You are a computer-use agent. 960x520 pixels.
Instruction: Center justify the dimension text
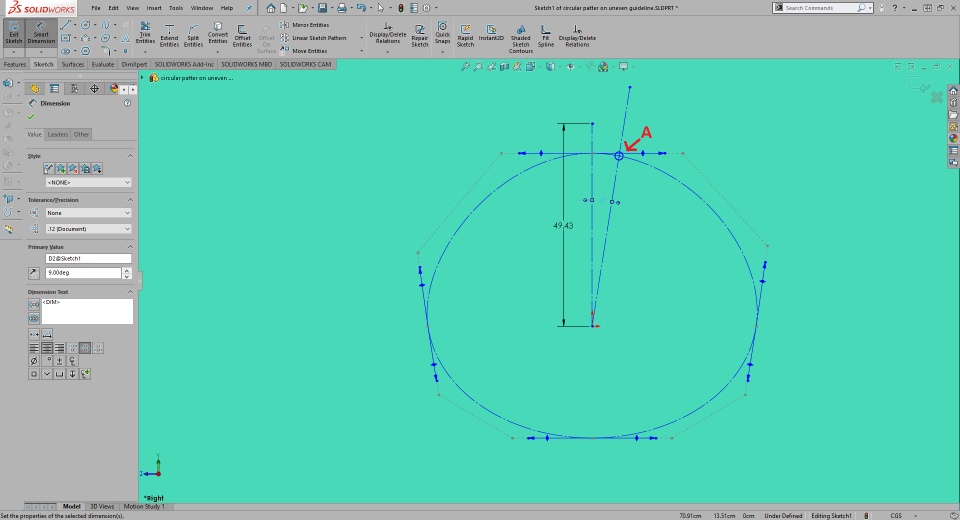click(x=47, y=348)
